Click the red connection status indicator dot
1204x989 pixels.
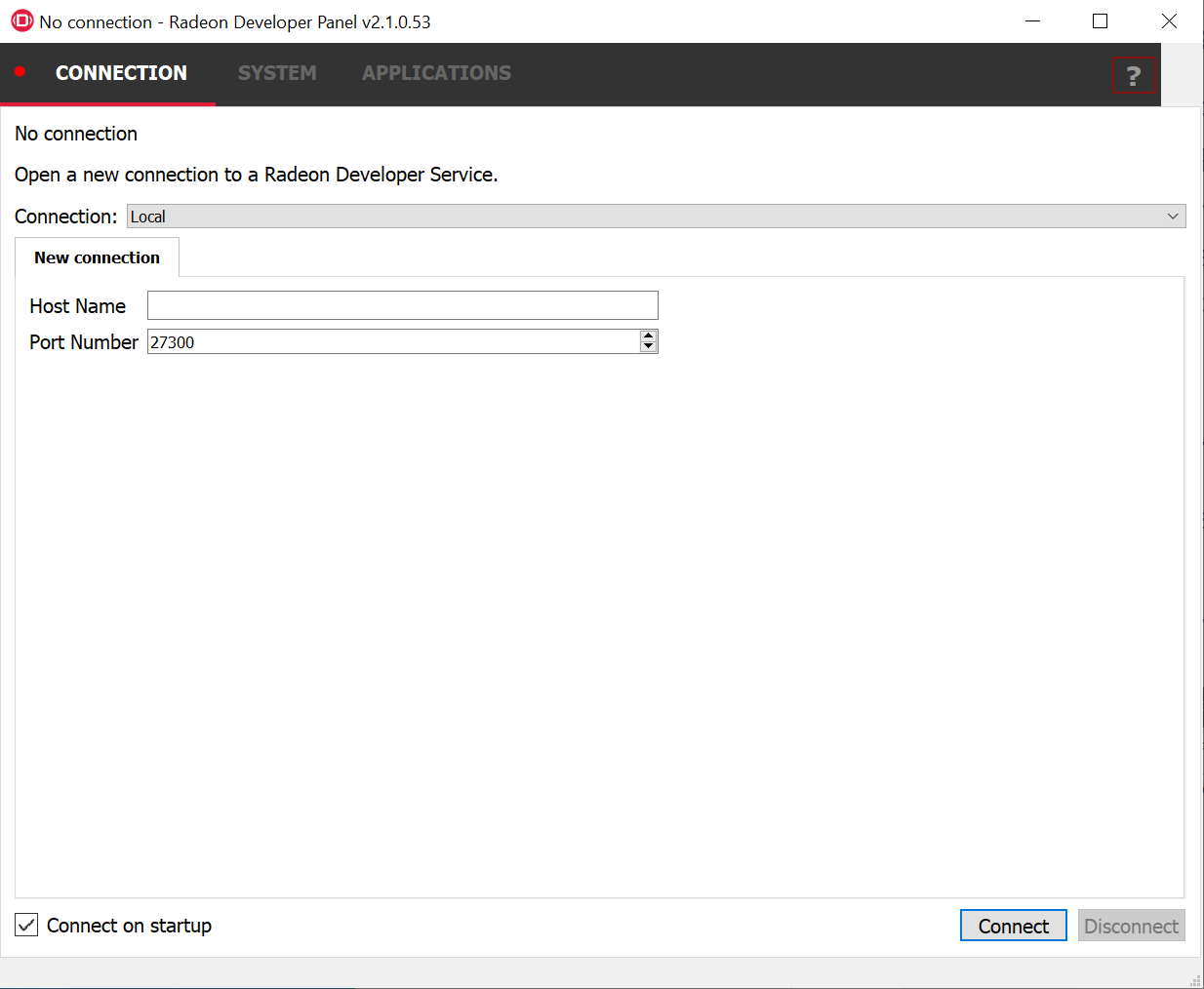(x=20, y=71)
